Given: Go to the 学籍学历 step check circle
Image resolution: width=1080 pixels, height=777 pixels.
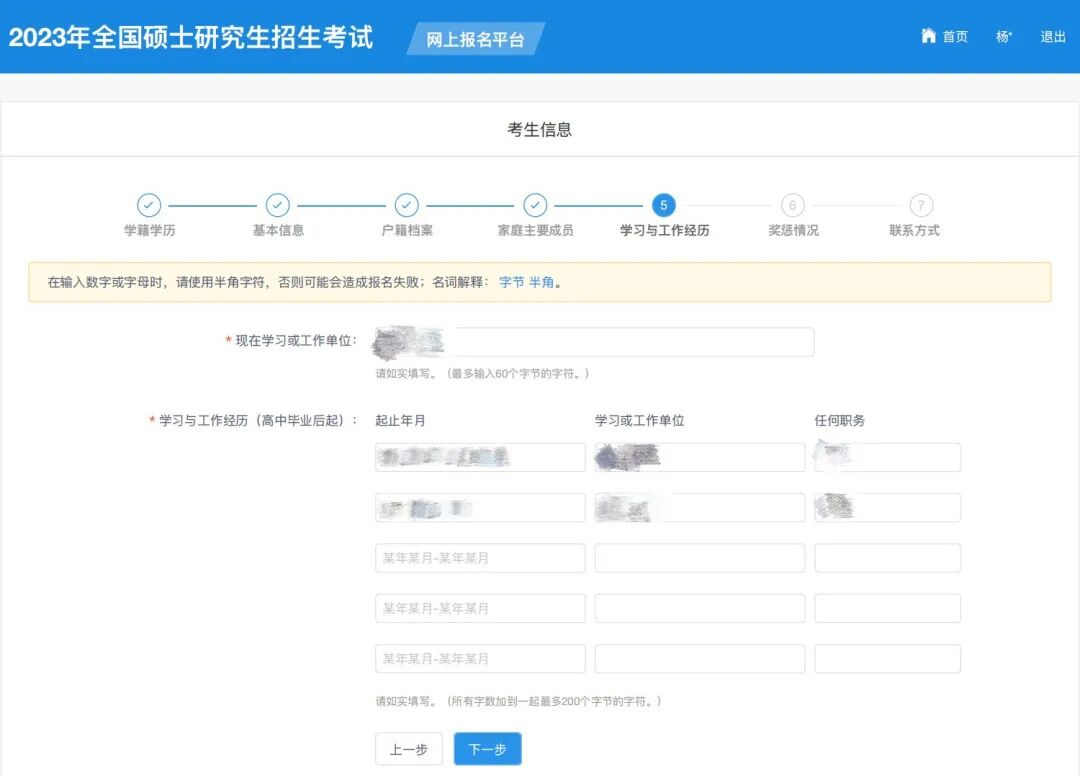Looking at the screenshot, I should [x=149, y=205].
